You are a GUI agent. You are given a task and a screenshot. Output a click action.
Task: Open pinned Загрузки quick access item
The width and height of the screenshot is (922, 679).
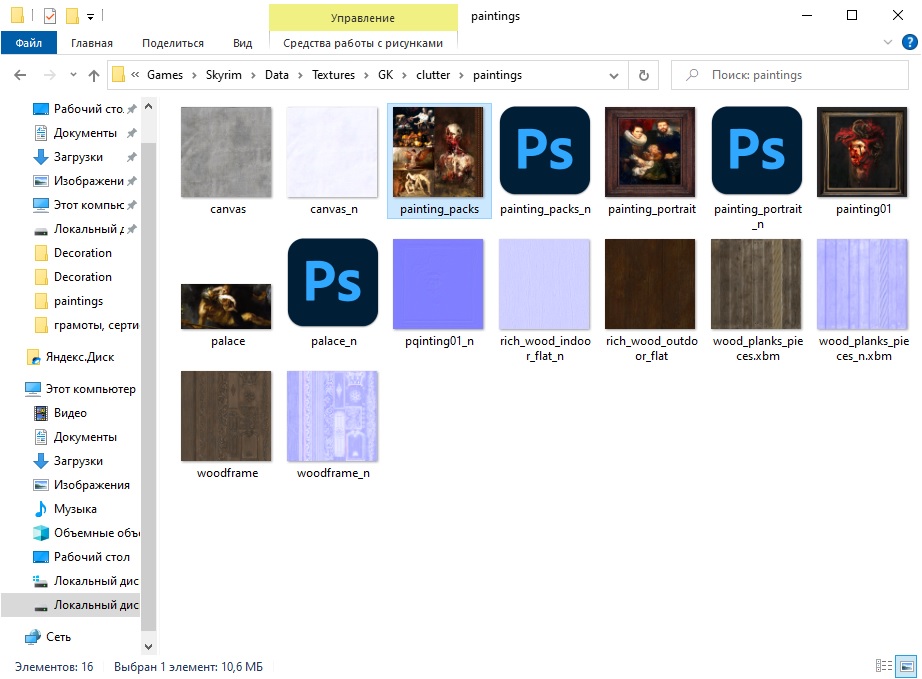(78, 157)
